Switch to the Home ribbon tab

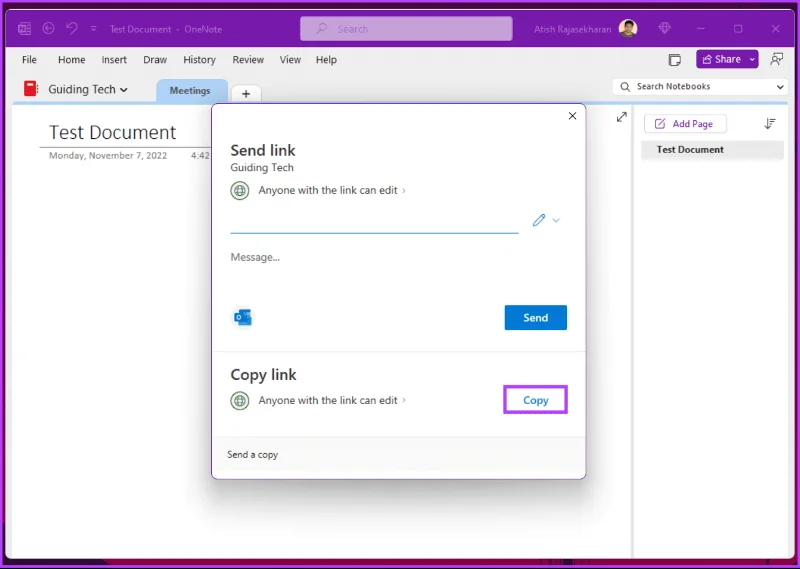pyautogui.click(x=71, y=60)
